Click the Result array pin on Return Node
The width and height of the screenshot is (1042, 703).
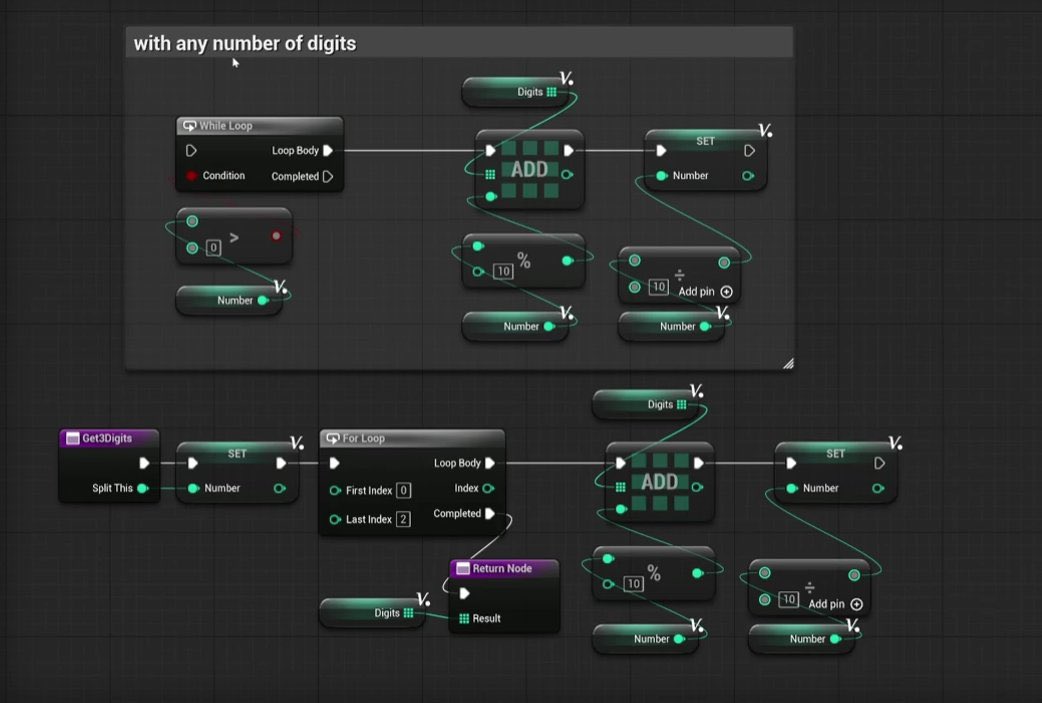(464, 619)
